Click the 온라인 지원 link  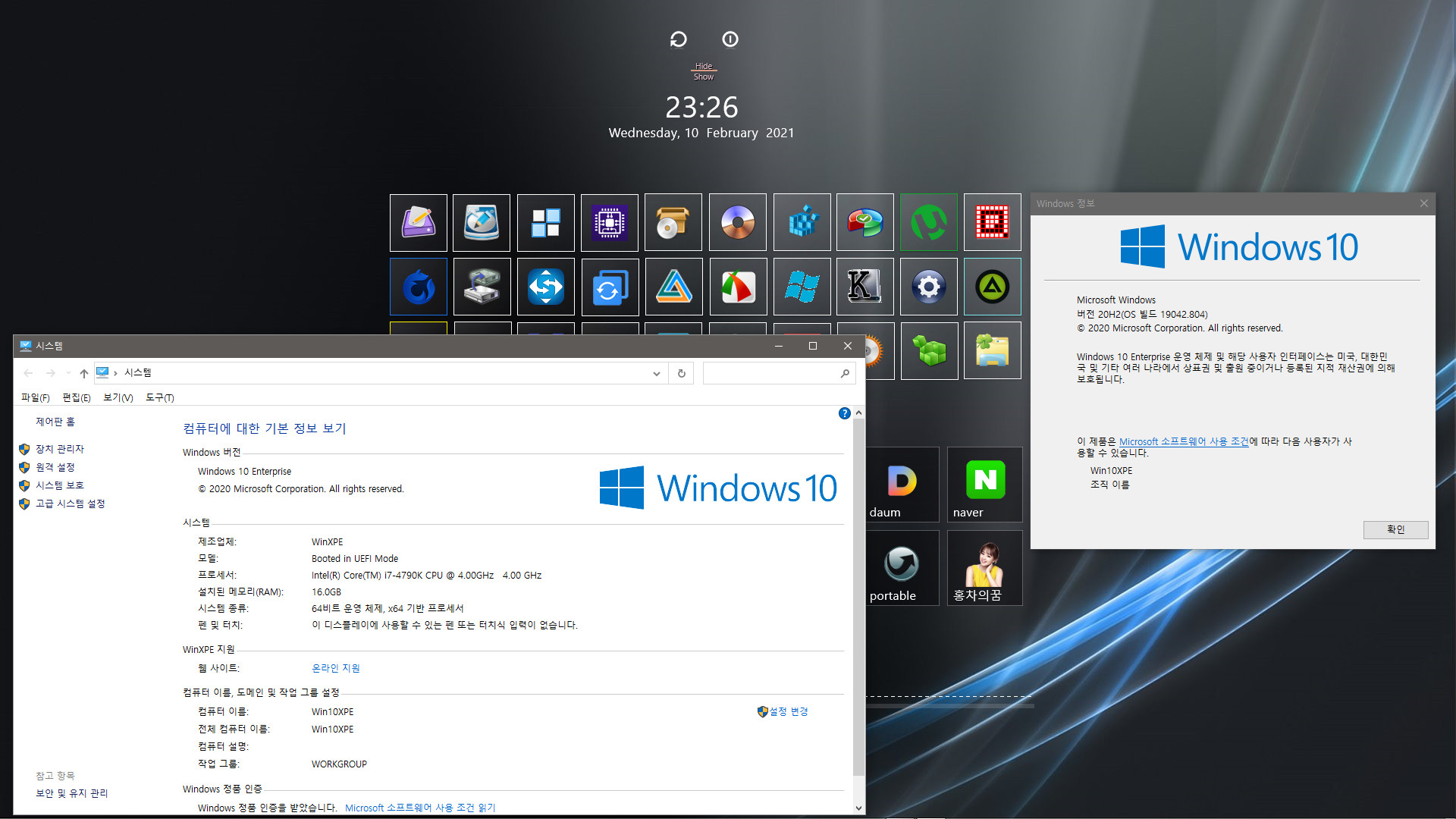pos(336,668)
